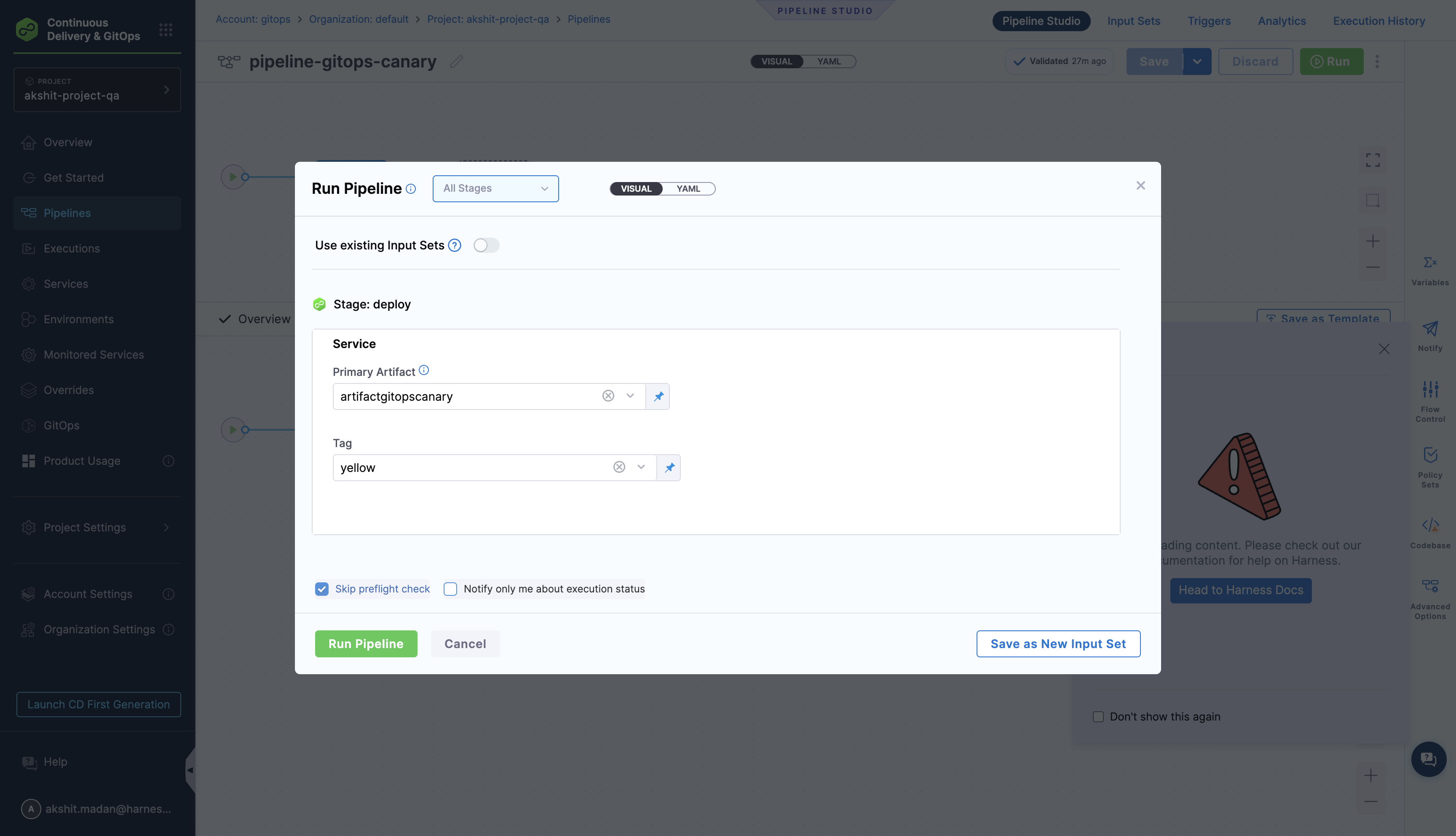This screenshot has height=836, width=1456.
Task: Expand the akshit-project-qa project selector
Action: pyautogui.click(x=166, y=90)
